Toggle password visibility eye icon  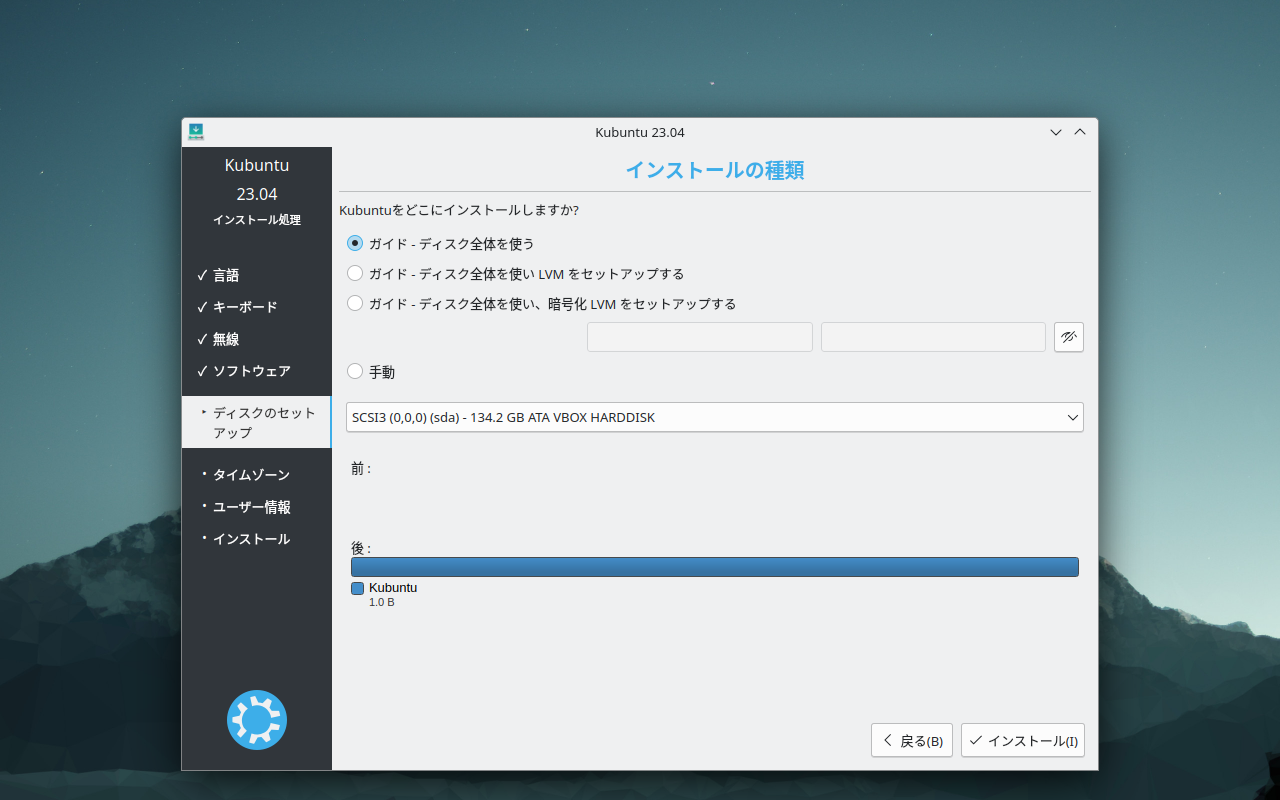(1069, 337)
